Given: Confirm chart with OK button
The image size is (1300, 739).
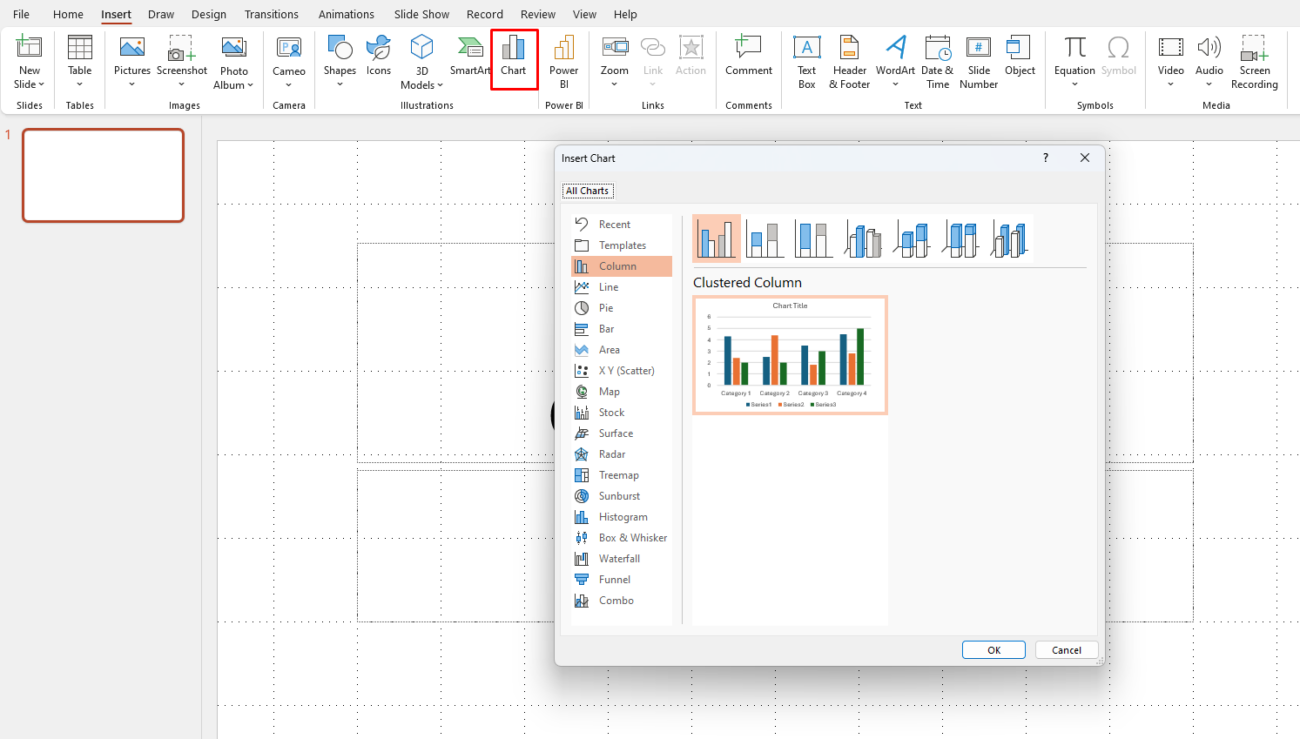Looking at the screenshot, I should coord(994,650).
